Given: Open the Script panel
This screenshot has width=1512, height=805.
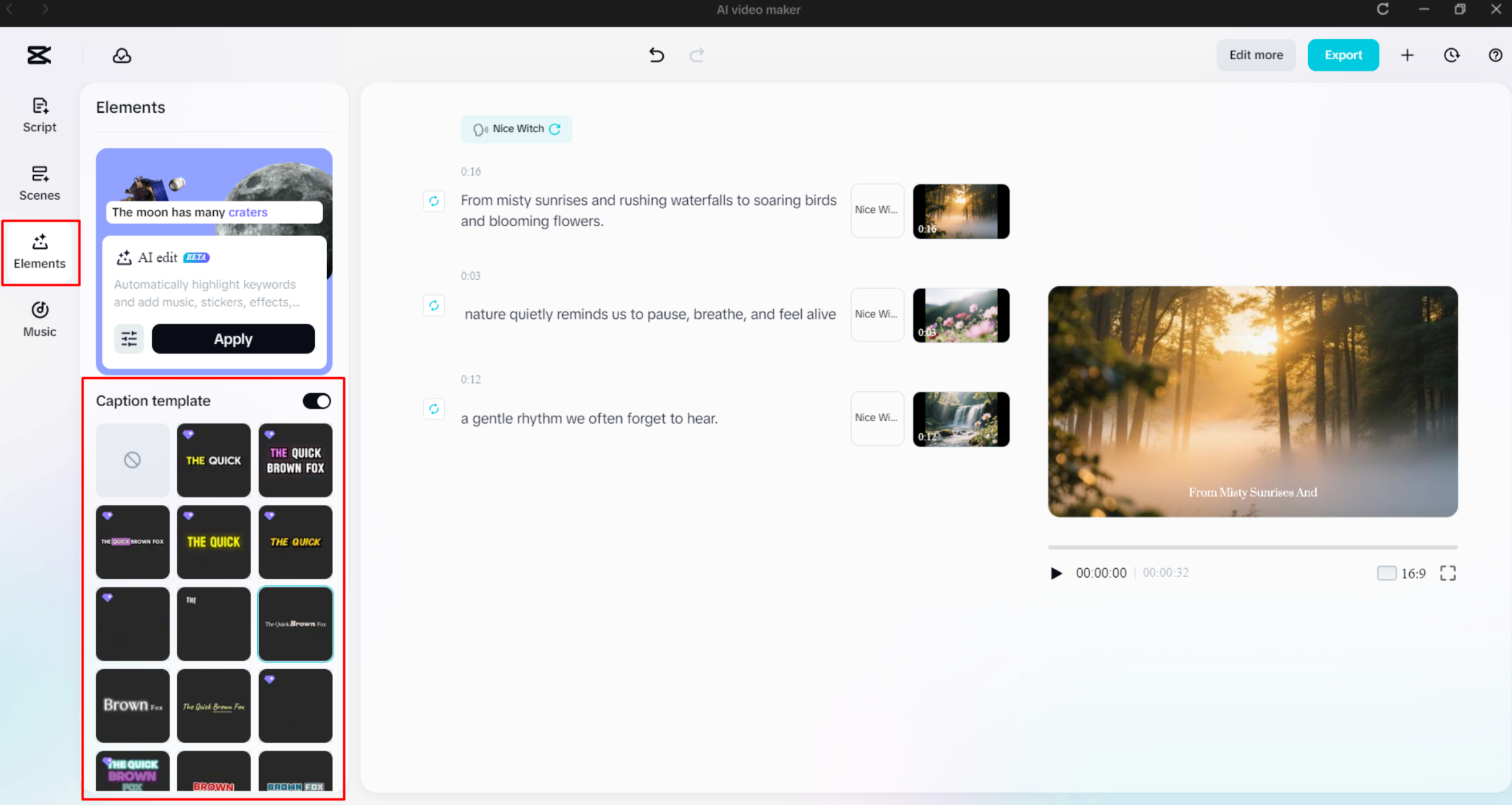Looking at the screenshot, I should [x=39, y=115].
